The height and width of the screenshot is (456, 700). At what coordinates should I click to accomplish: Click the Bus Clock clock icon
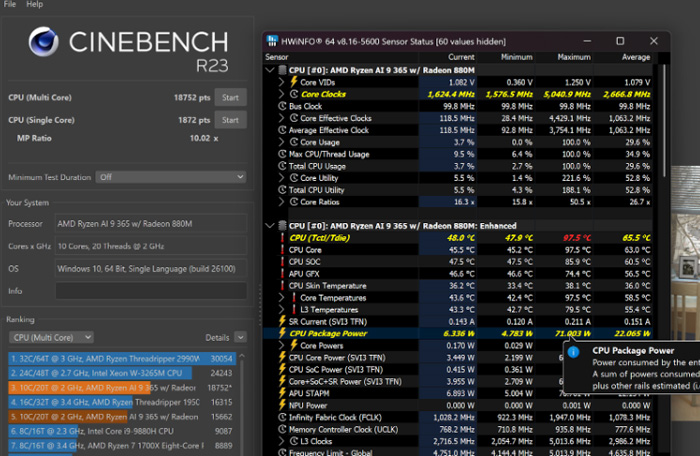(x=282, y=106)
